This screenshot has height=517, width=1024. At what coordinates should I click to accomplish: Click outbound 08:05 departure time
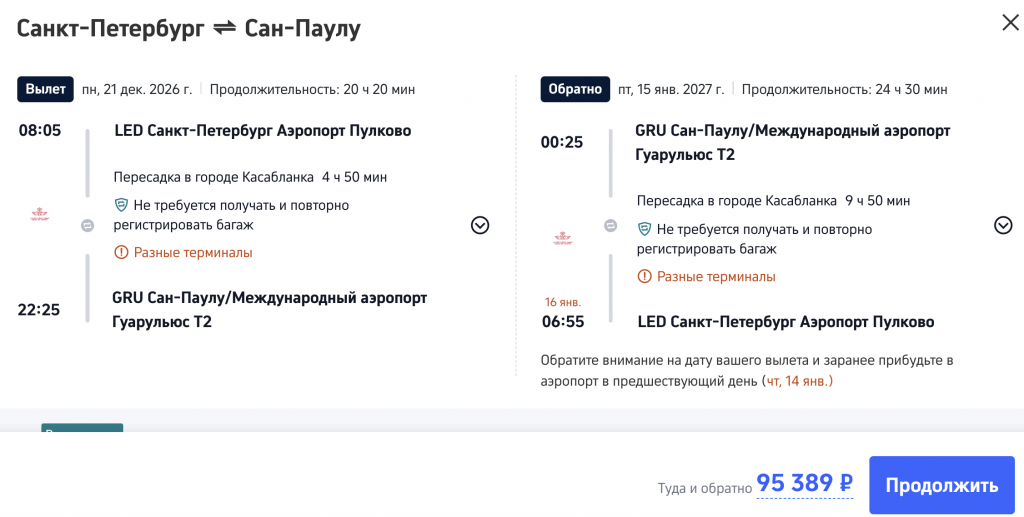pyautogui.click(x=39, y=131)
